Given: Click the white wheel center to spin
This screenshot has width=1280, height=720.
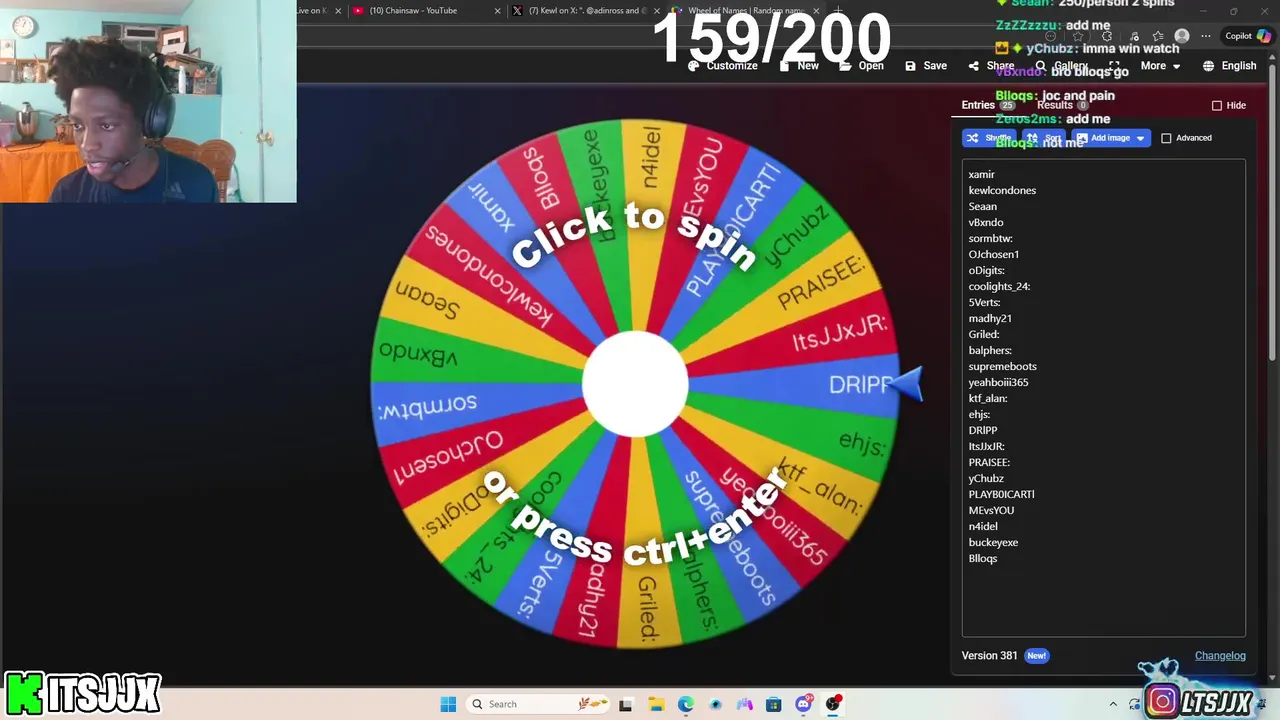Looking at the screenshot, I should click(x=635, y=385).
